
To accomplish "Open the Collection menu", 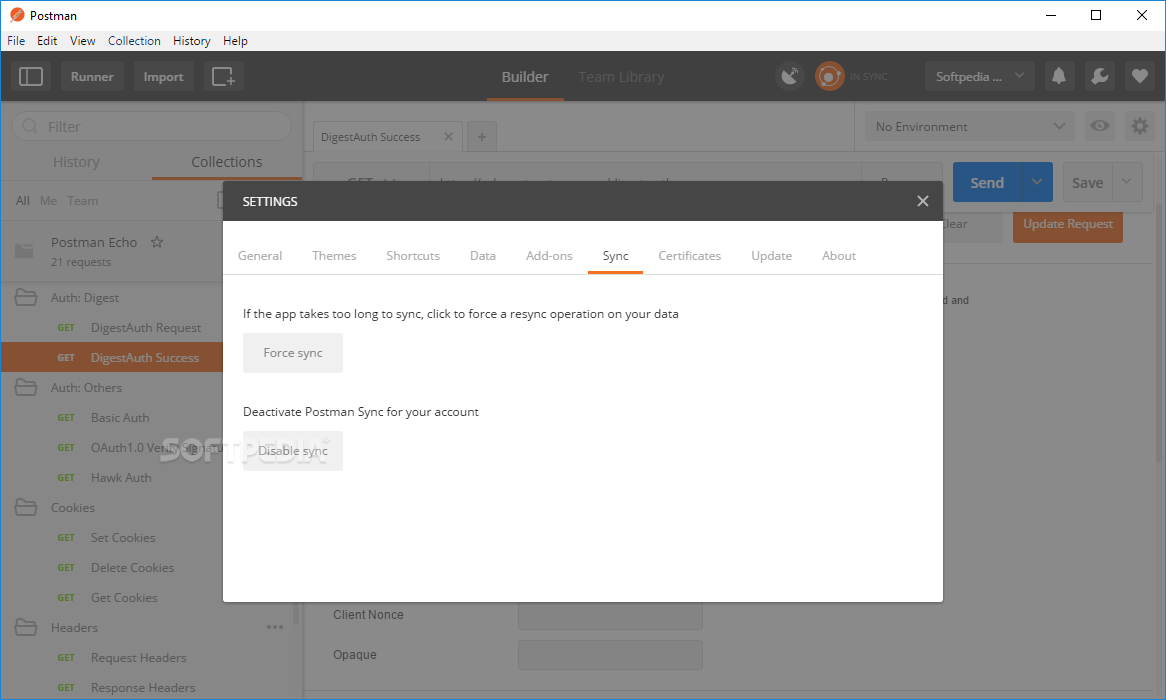I will pyautogui.click(x=134, y=41).
